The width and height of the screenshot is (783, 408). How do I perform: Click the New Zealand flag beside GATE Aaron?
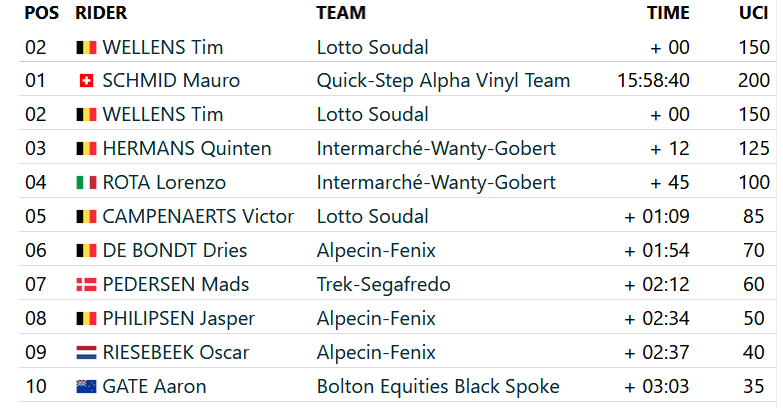coord(86,387)
